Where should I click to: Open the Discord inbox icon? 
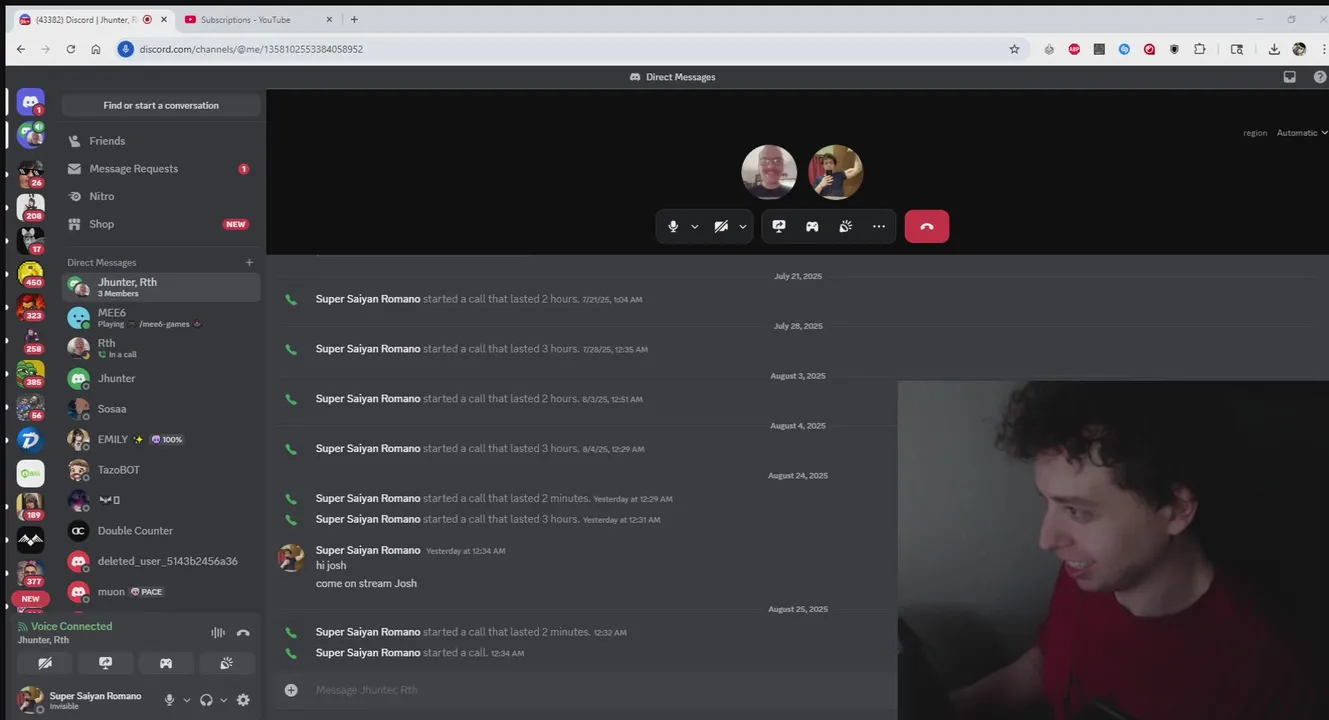(x=1290, y=77)
